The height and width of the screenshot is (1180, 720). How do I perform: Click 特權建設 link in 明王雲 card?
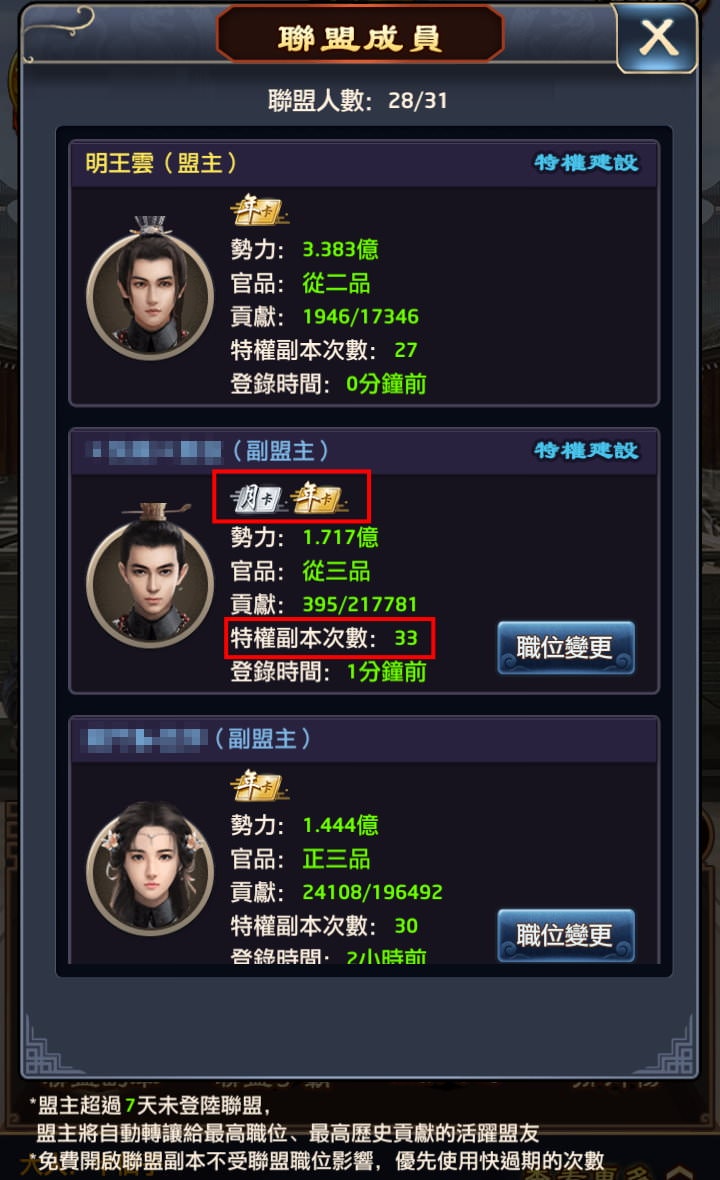(x=586, y=163)
